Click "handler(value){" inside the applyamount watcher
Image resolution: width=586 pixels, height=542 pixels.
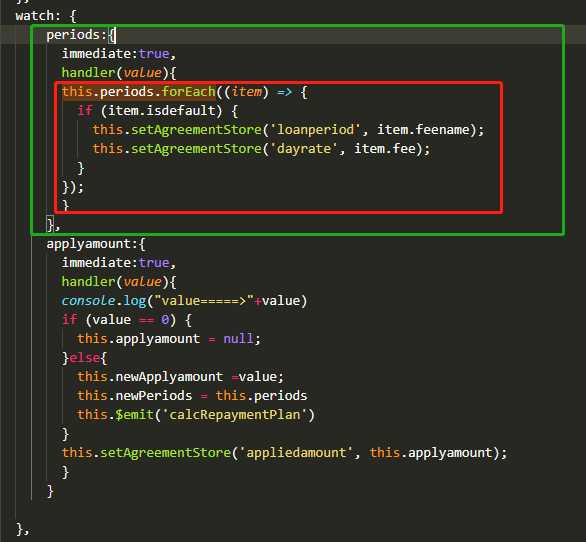[x=118, y=282]
